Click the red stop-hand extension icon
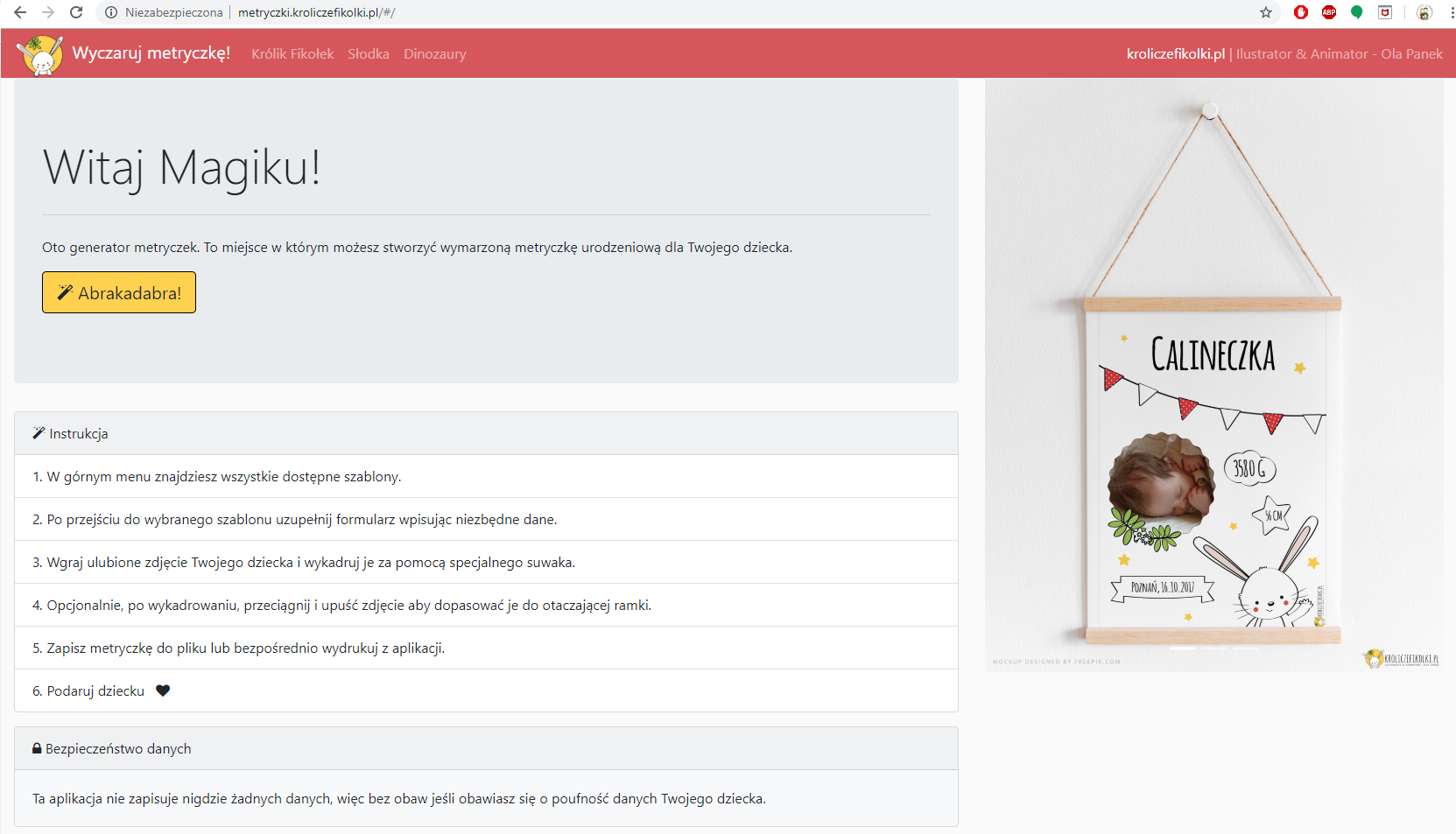The width and height of the screenshot is (1456, 834). tap(1301, 12)
